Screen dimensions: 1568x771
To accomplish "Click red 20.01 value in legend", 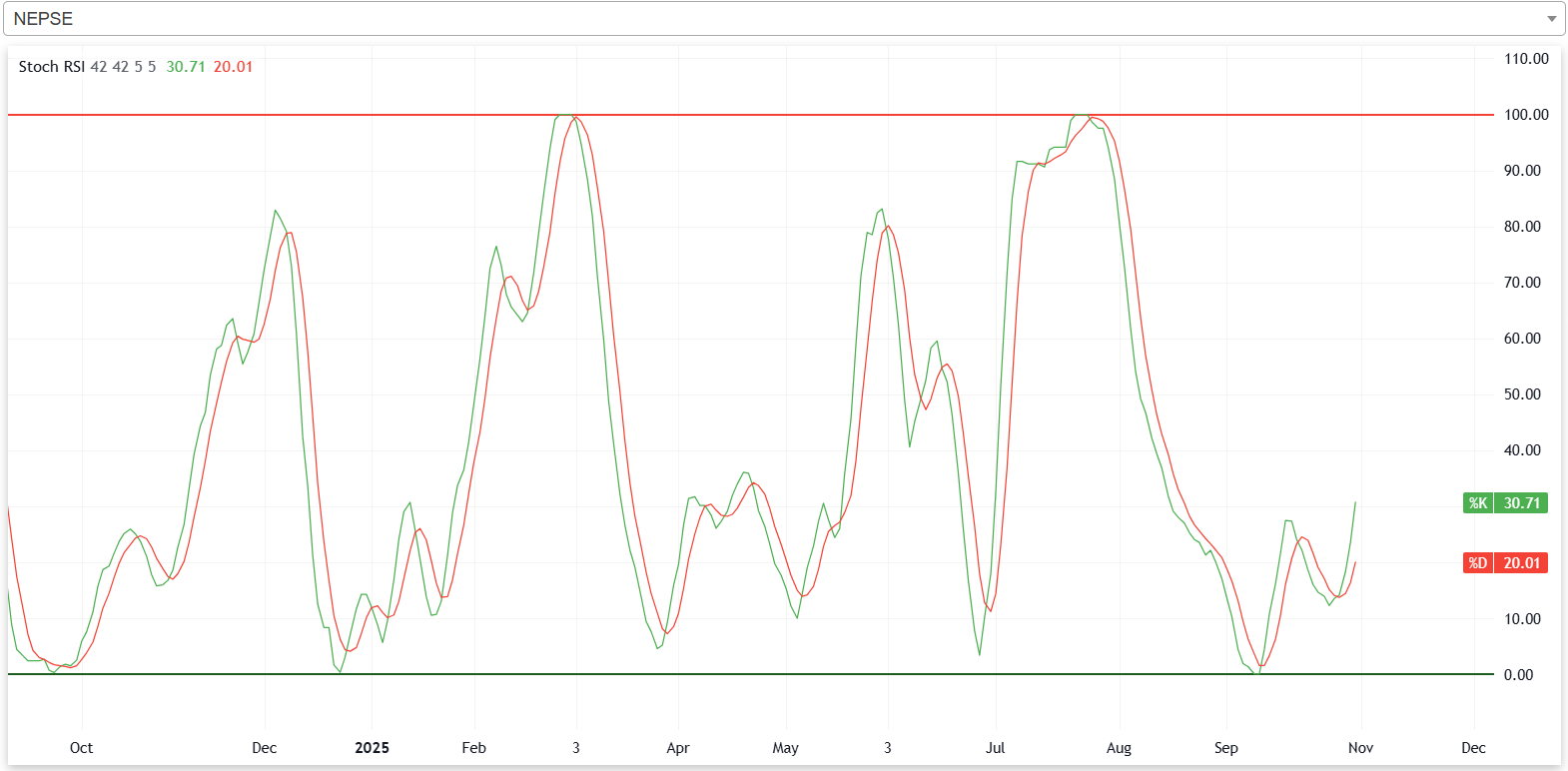I will click(233, 67).
